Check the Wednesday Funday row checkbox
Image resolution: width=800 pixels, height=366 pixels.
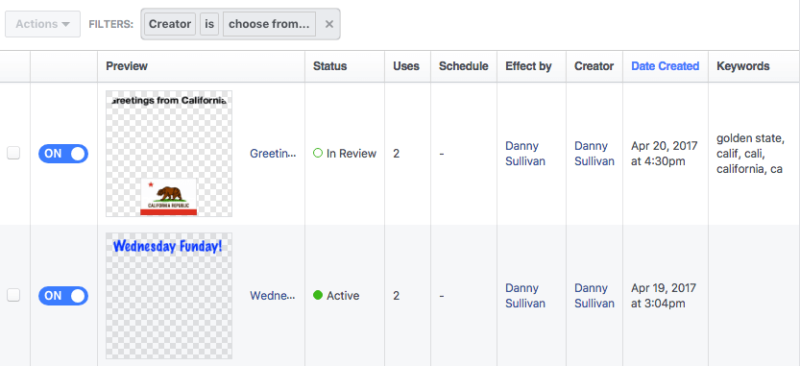(x=13, y=295)
